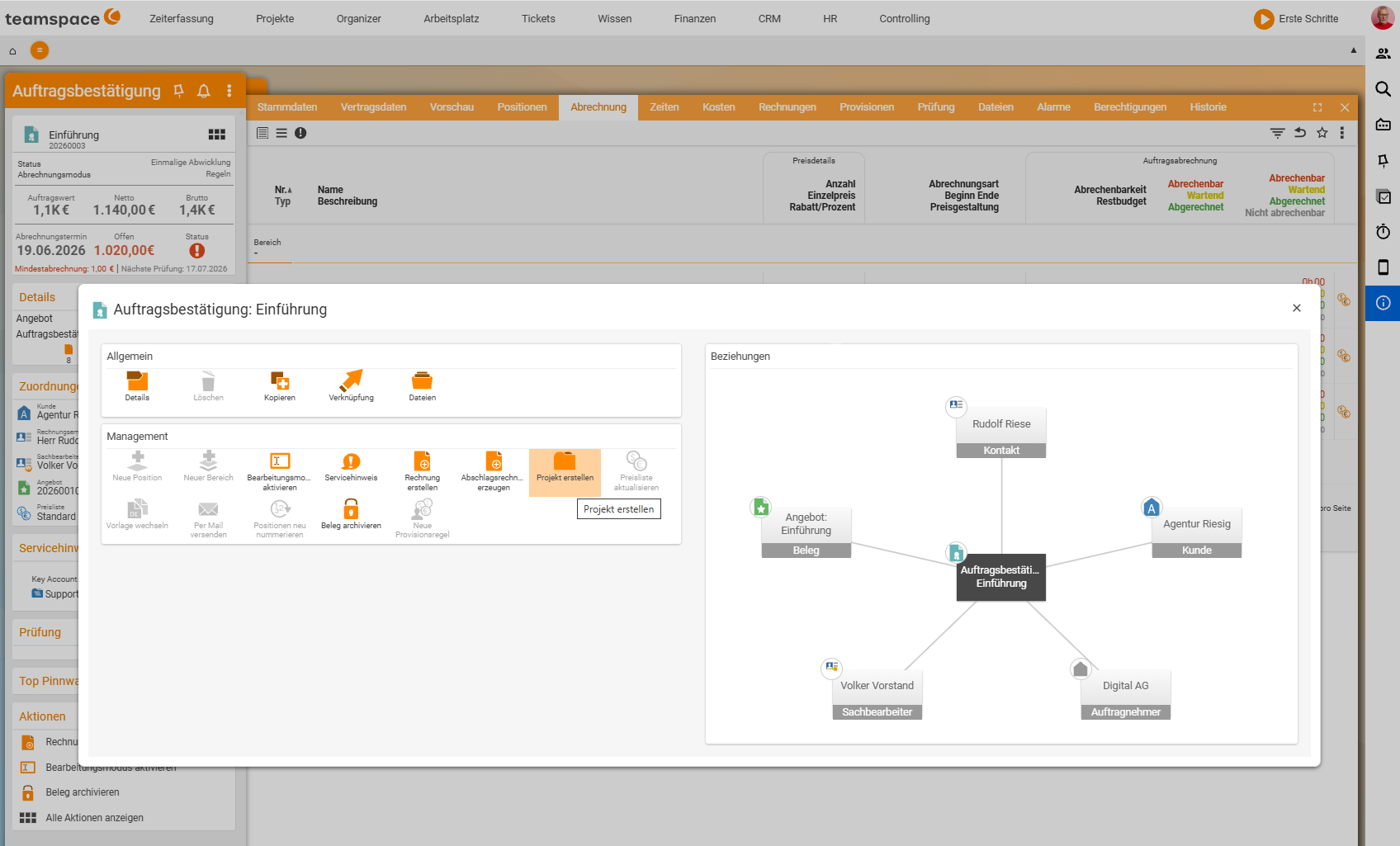
Task: Select the Agentur Riesig Kunde node
Action: pyautogui.click(x=1196, y=532)
